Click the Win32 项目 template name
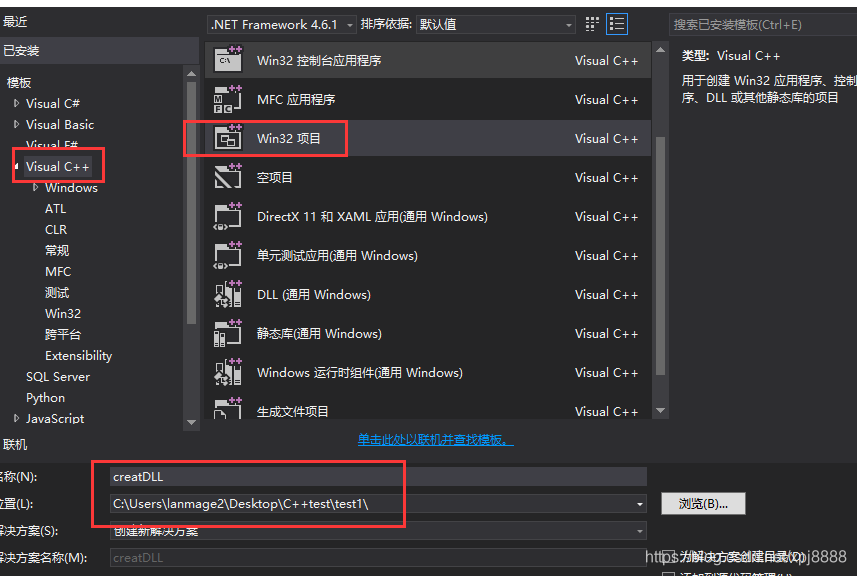 coord(289,138)
